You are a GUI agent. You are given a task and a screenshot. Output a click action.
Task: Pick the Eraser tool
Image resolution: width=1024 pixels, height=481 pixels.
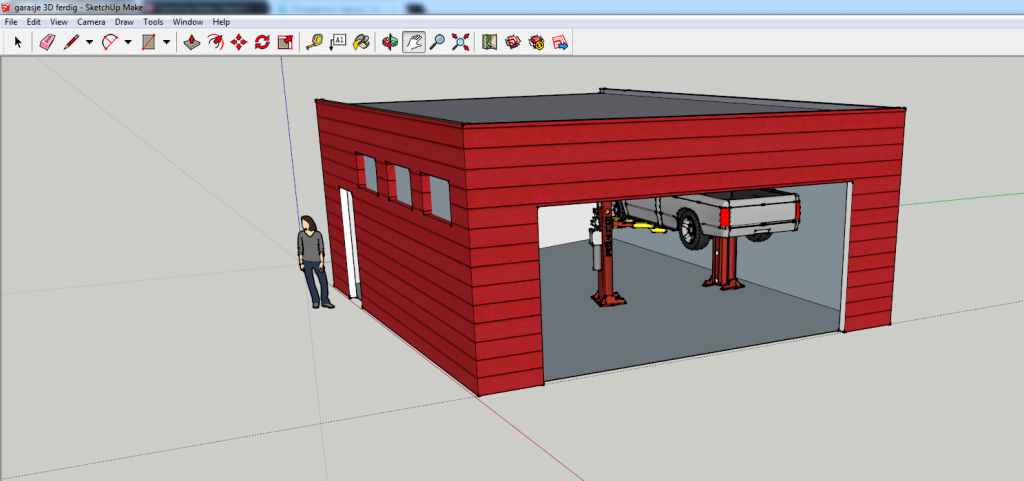point(46,42)
